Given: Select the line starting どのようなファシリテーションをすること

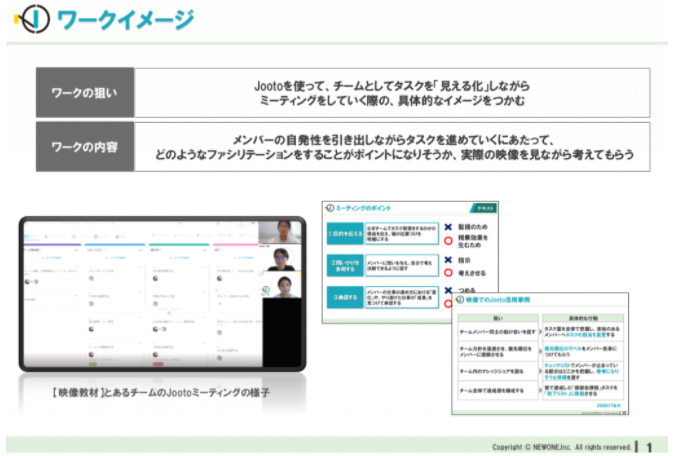Looking at the screenshot, I should [394, 154].
